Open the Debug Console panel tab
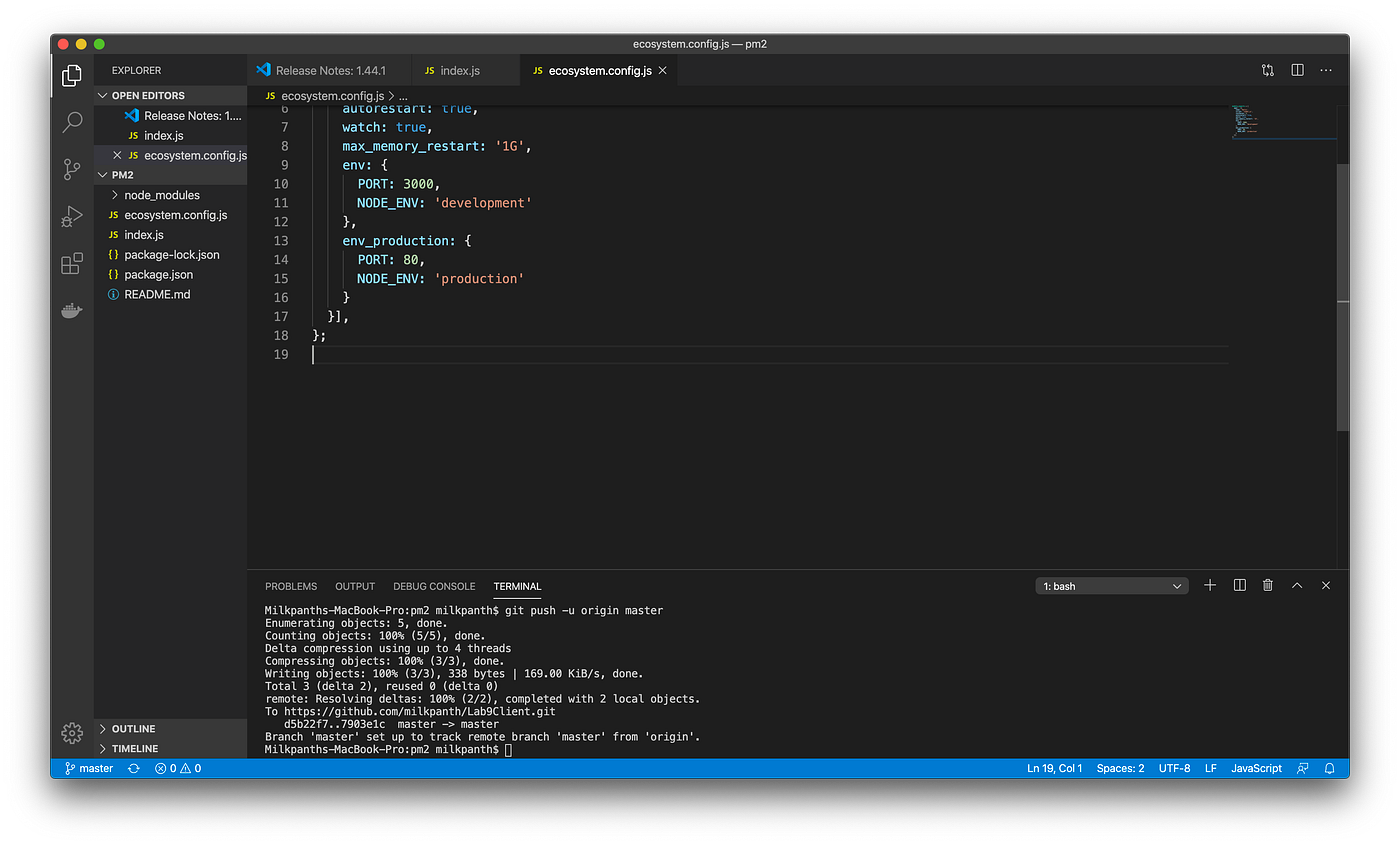 pyautogui.click(x=434, y=586)
